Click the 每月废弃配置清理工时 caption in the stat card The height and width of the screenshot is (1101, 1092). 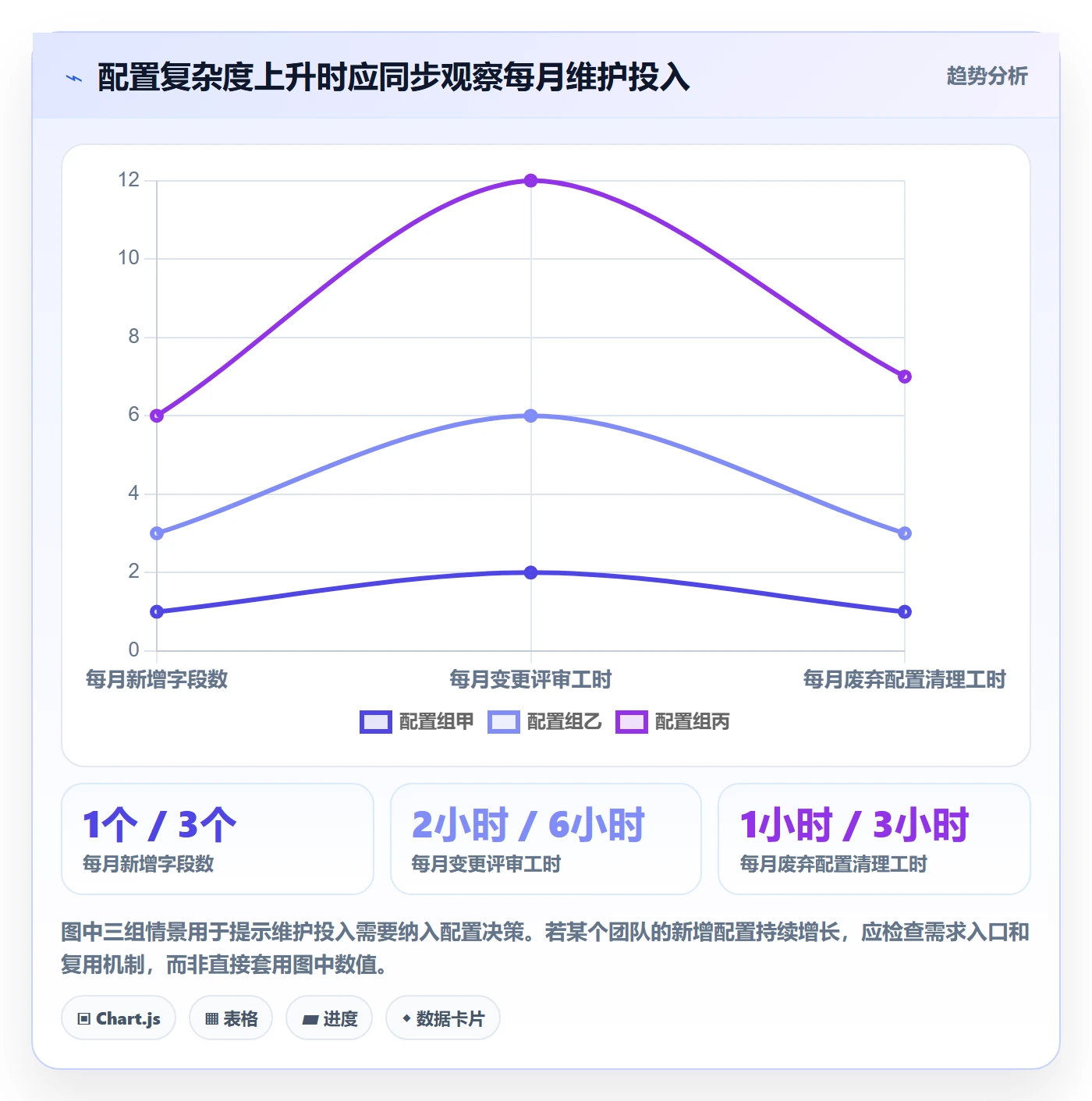click(833, 864)
